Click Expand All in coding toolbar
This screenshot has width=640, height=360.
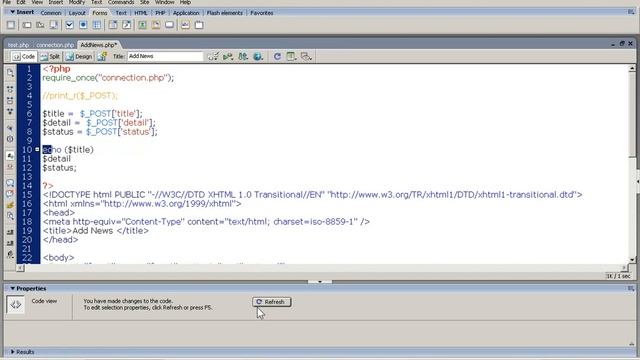10,112
